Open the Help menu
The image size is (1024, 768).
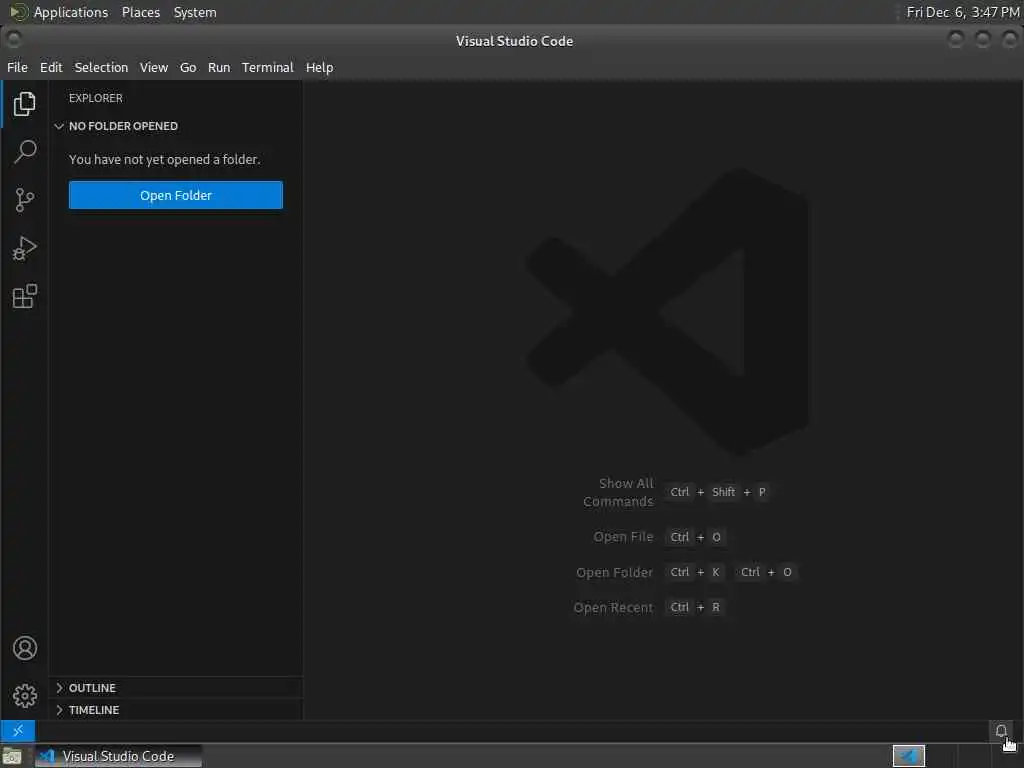pos(319,67)
